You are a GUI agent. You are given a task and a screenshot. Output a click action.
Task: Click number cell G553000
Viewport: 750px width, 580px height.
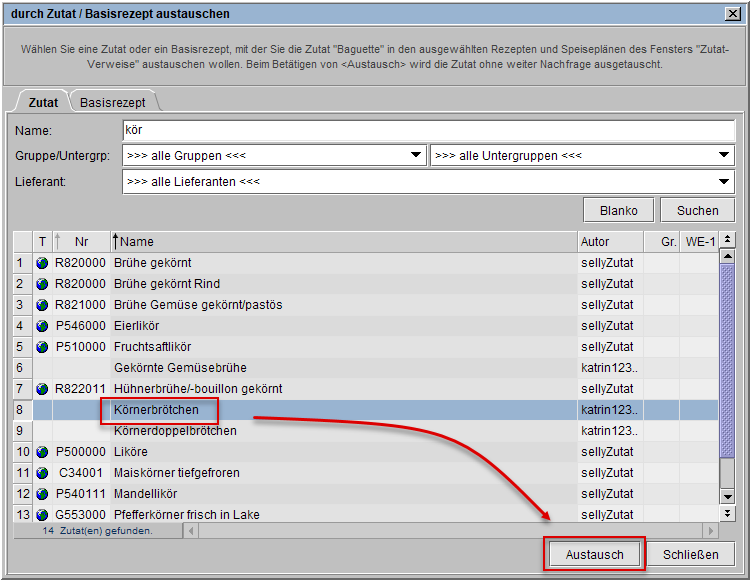tap(80, 515)
